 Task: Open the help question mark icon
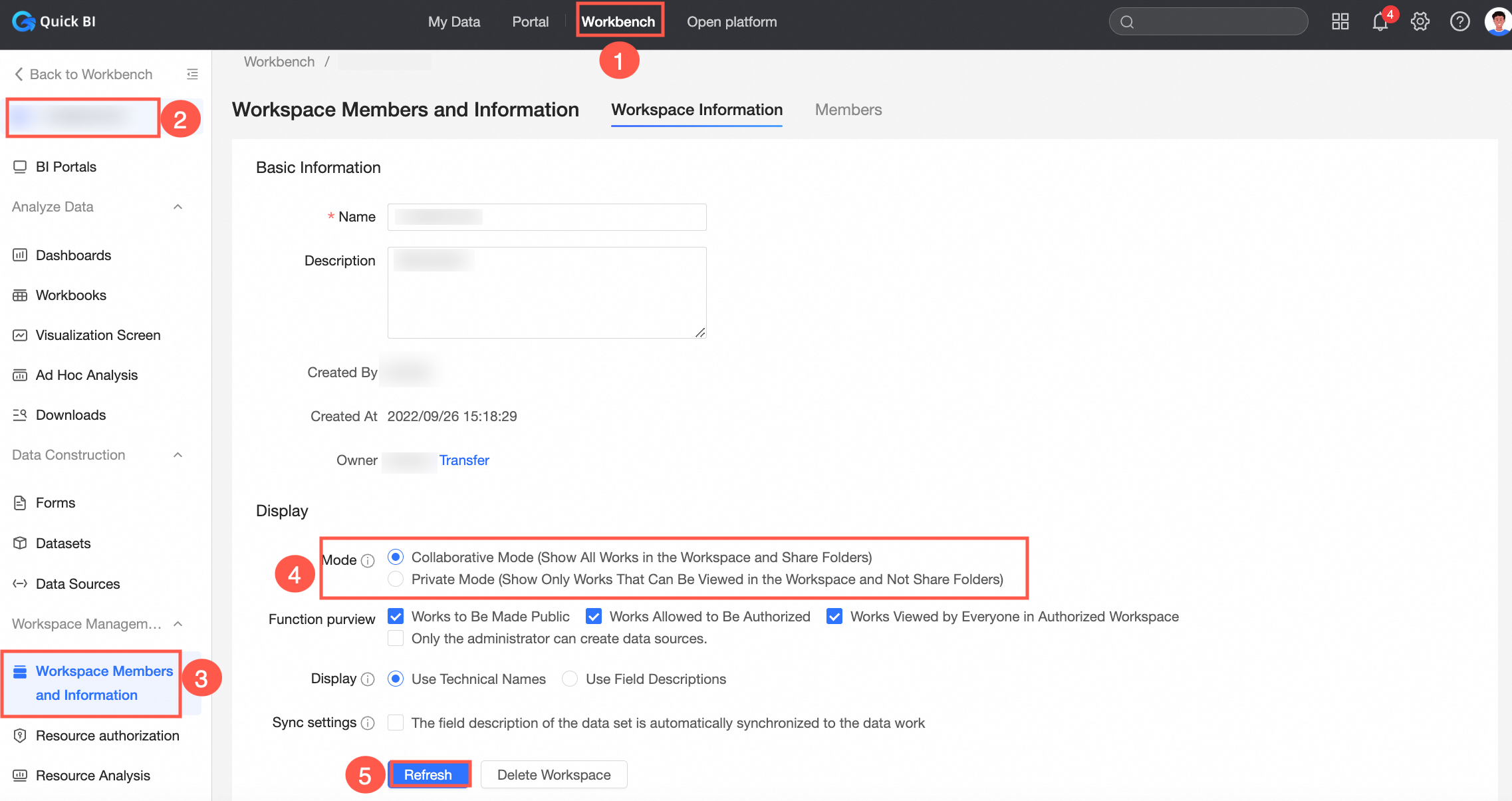(x=1460, y=21)
